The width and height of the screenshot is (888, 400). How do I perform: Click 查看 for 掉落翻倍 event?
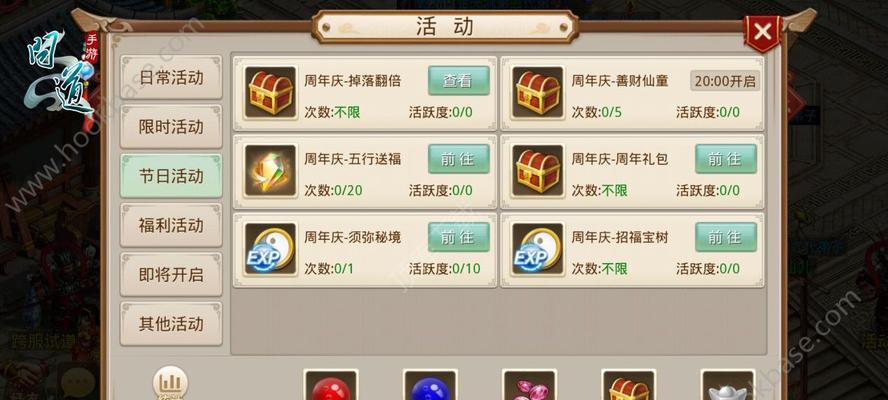[x=459, y=80]
